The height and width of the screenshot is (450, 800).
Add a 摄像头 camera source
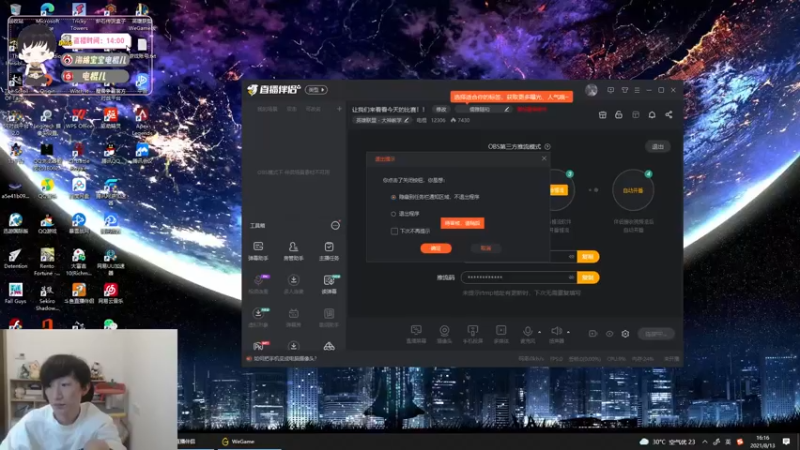(444, 334)
